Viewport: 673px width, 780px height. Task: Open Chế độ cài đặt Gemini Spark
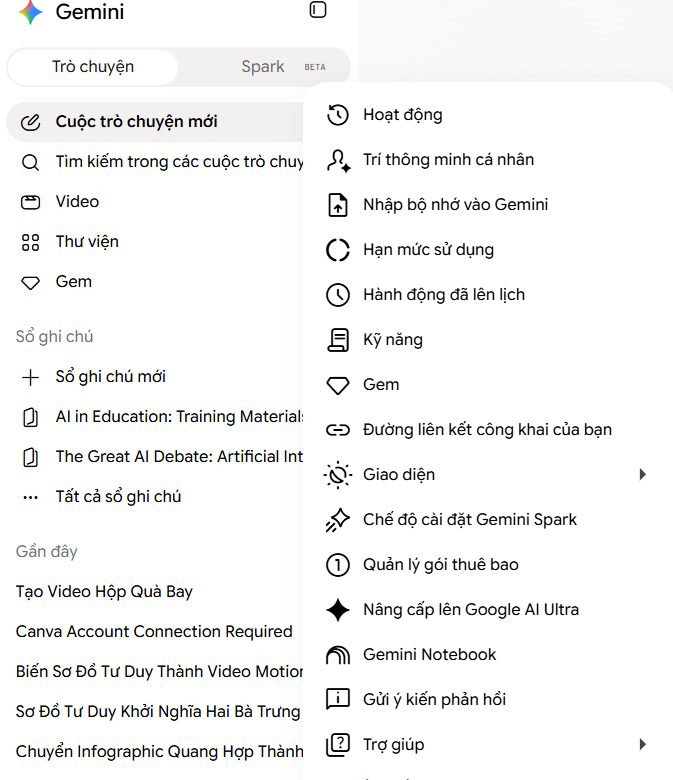(487, 520)
